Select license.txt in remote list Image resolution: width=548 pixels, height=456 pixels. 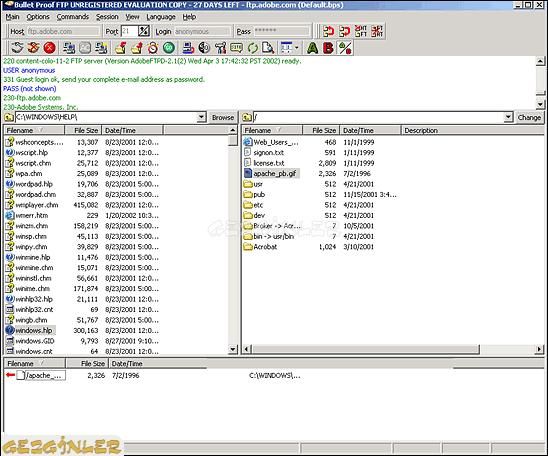coord(264,163)
